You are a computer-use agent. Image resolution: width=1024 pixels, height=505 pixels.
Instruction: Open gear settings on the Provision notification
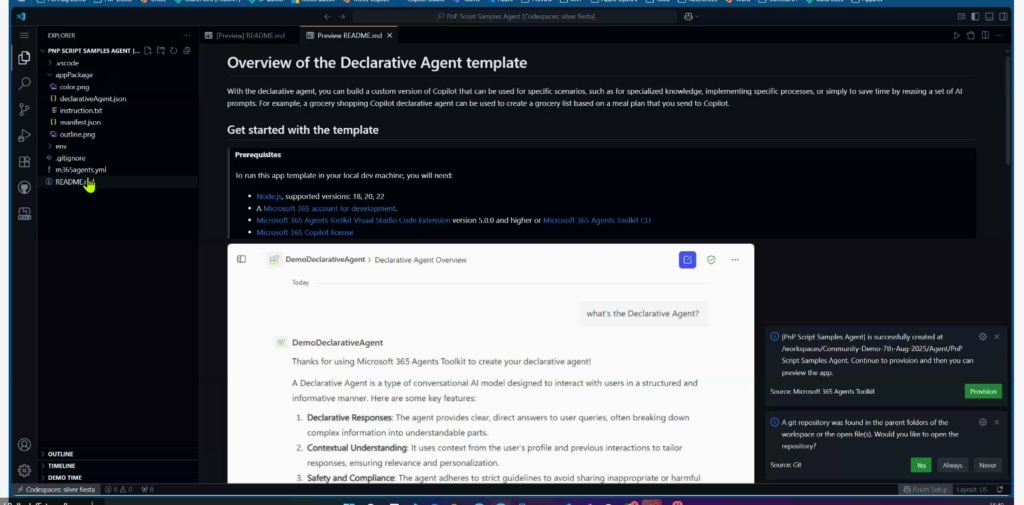[983, 336]
